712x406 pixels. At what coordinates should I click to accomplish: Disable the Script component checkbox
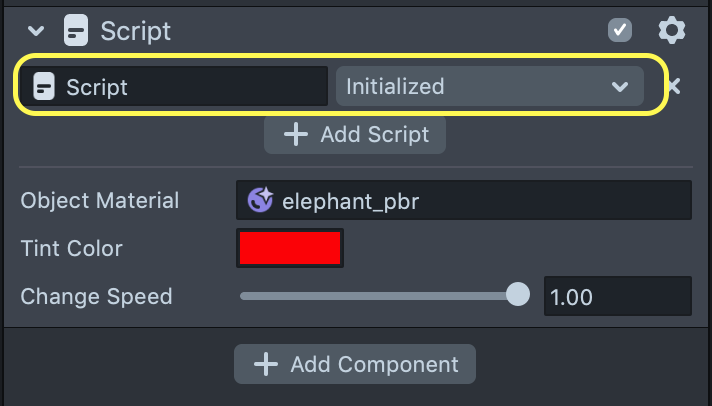click(620, 30)
